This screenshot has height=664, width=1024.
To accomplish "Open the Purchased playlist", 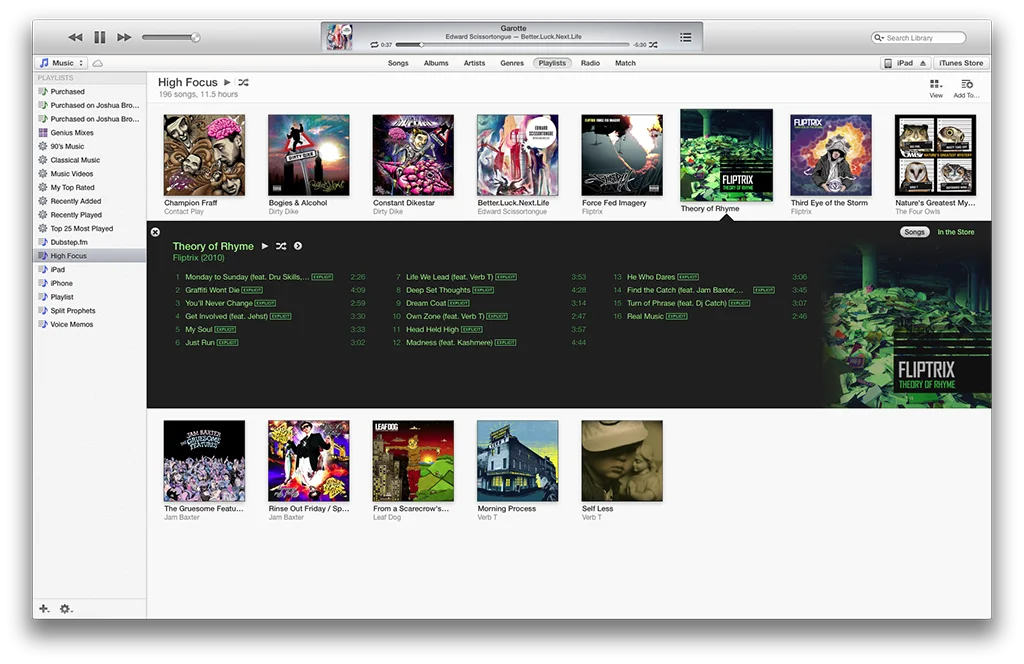I will [x=67, y=91].
